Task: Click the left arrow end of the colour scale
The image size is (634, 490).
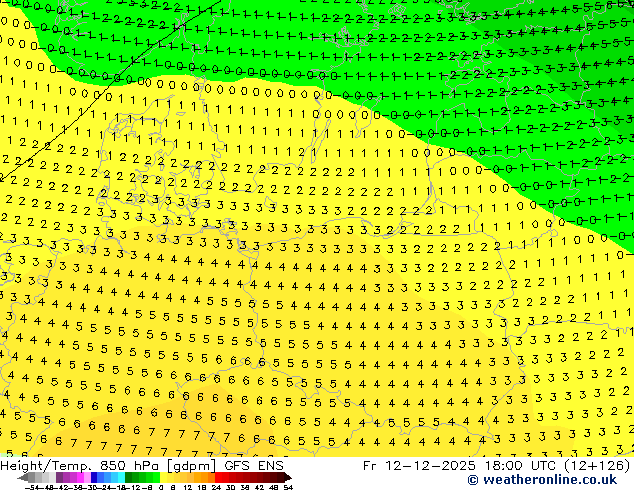Action: click(x=23, y=477)
